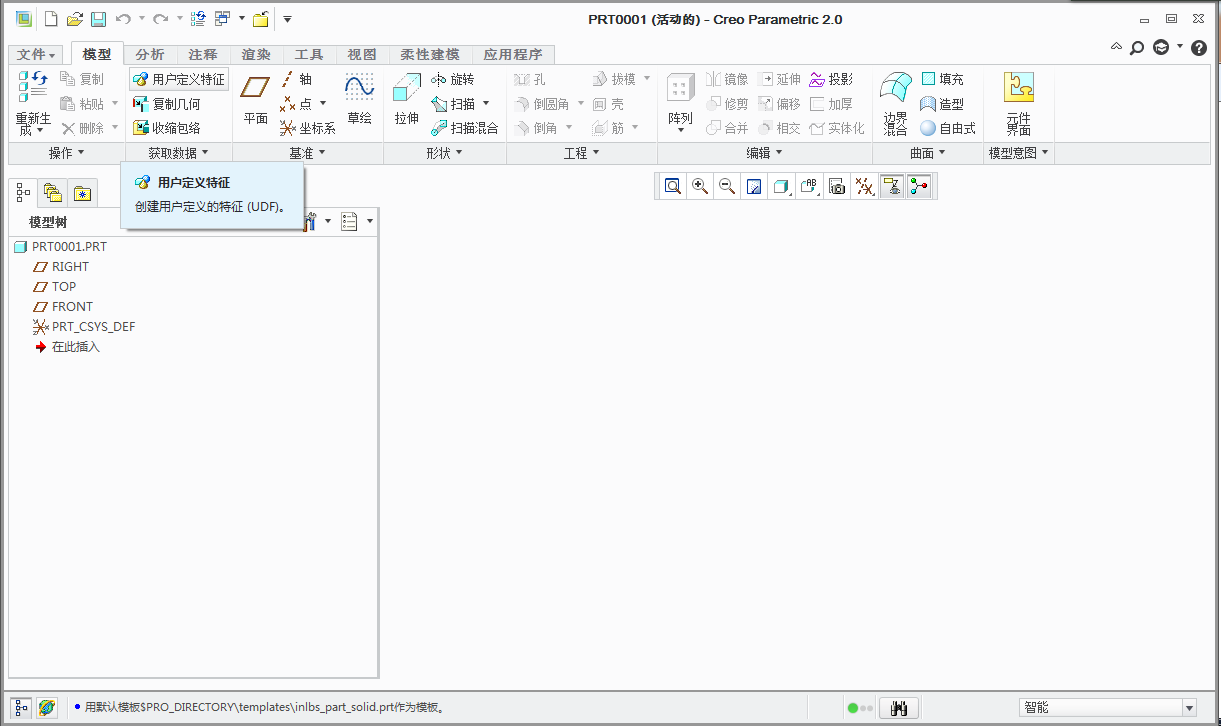
Task: Open the File (文件) menu
Action: point(37,55)
